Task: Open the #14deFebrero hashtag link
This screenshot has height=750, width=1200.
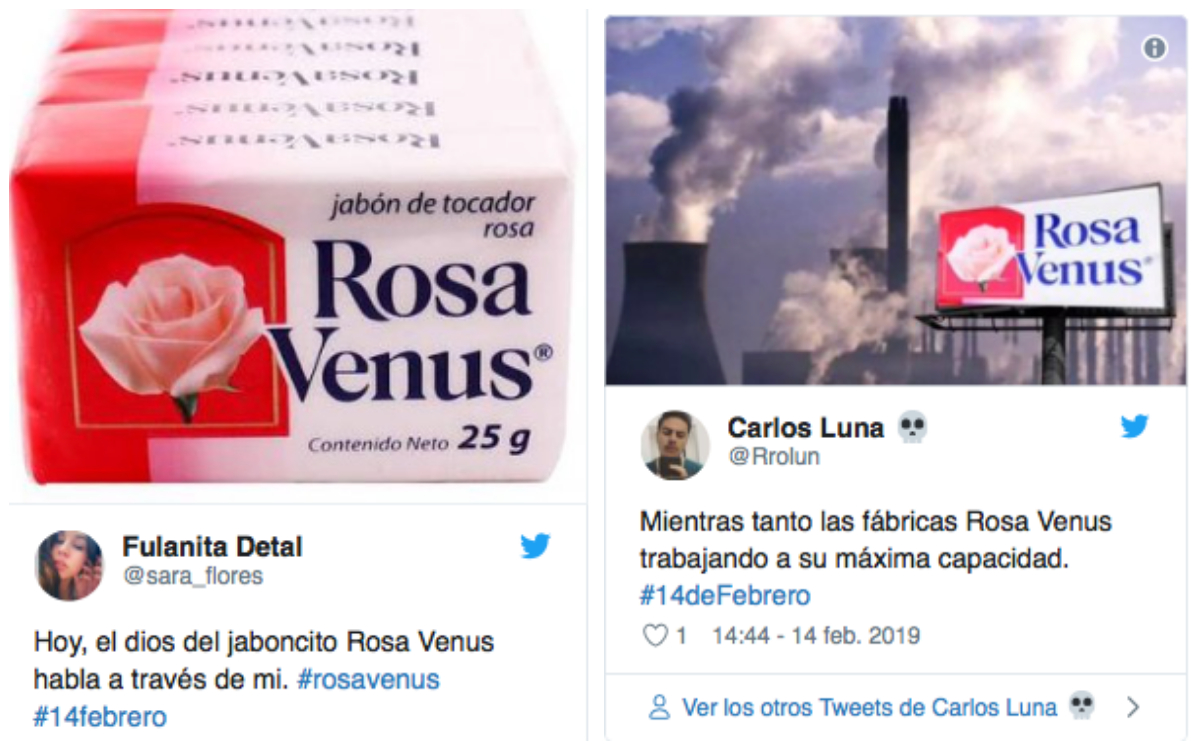Action: [x=725, y=596]
